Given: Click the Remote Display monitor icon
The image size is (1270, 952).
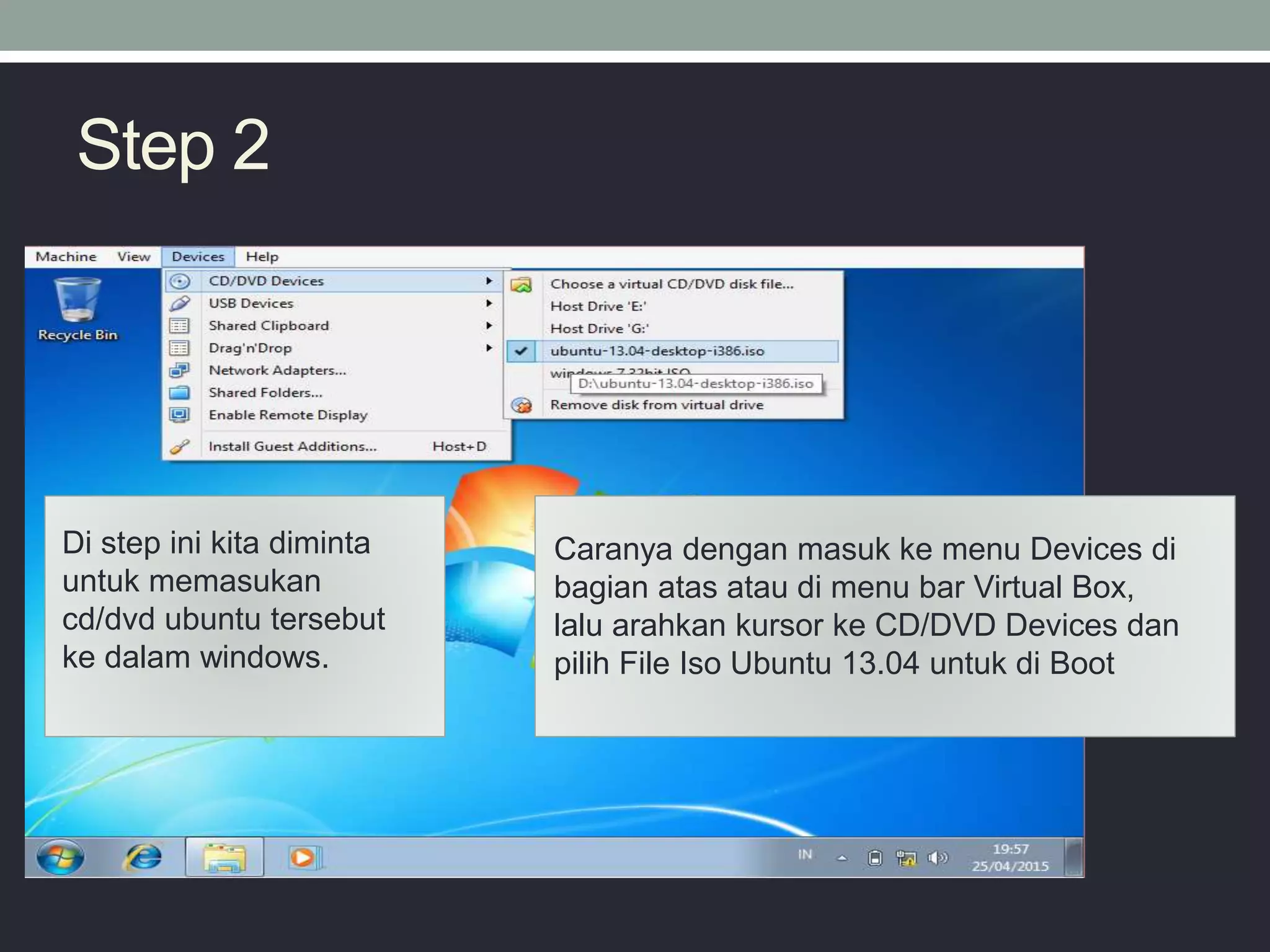Looking at the screenshot, I should (x=180, y=415).
